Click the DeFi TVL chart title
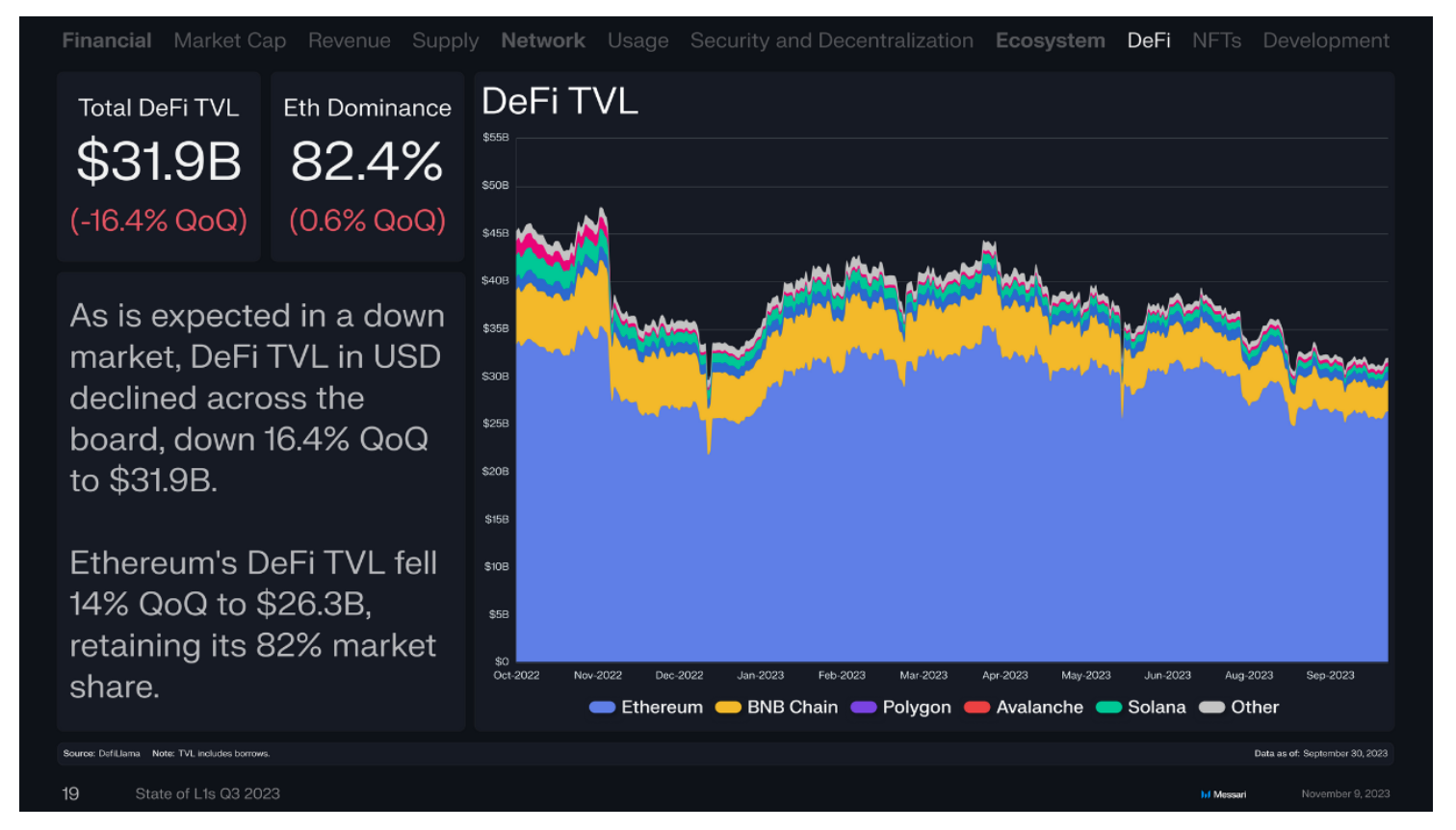 coord(559,101)
